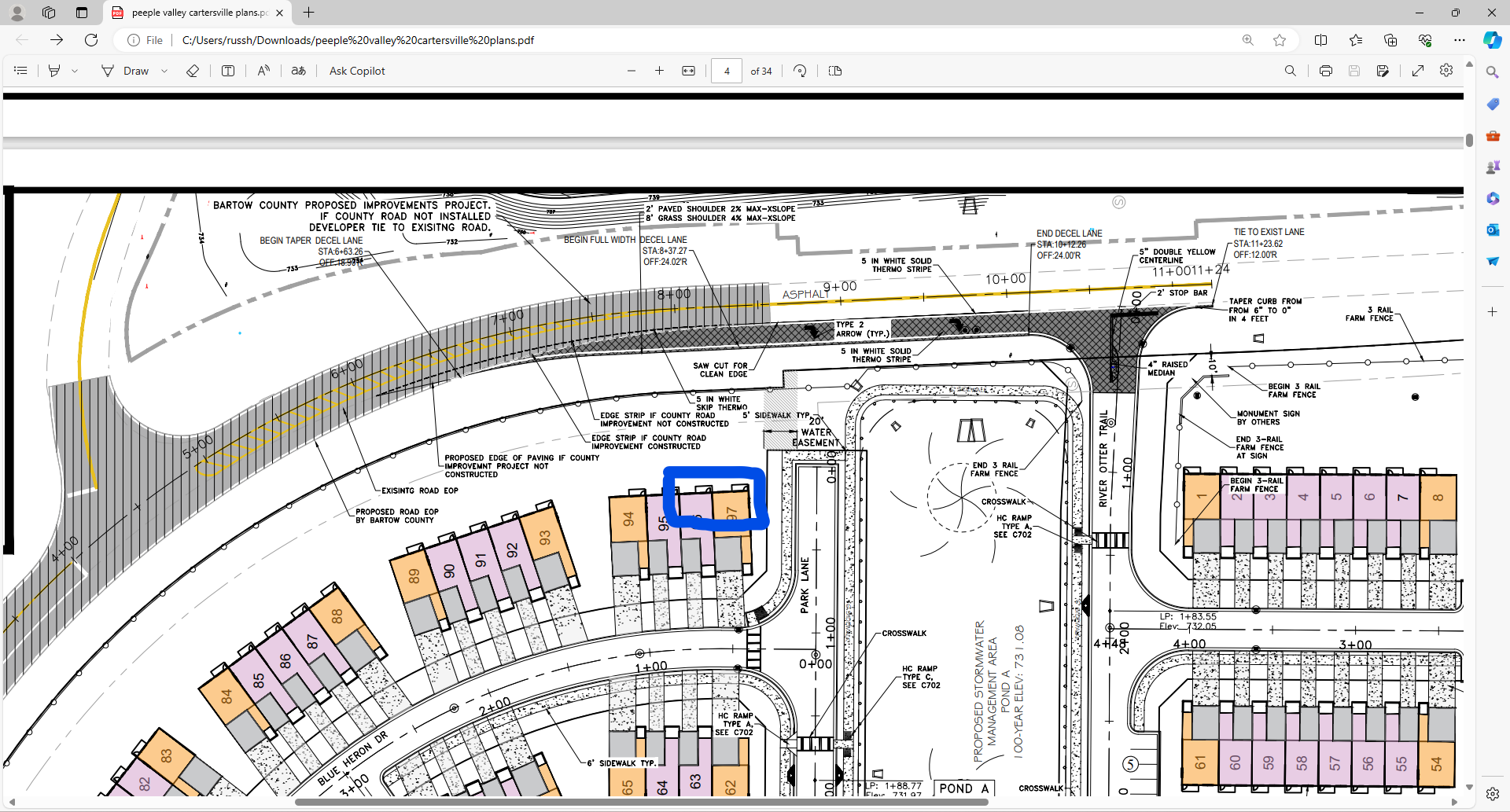Switch to Page view layout
The width and height of the screenshot is (1510, 812).
pos(835,71)
